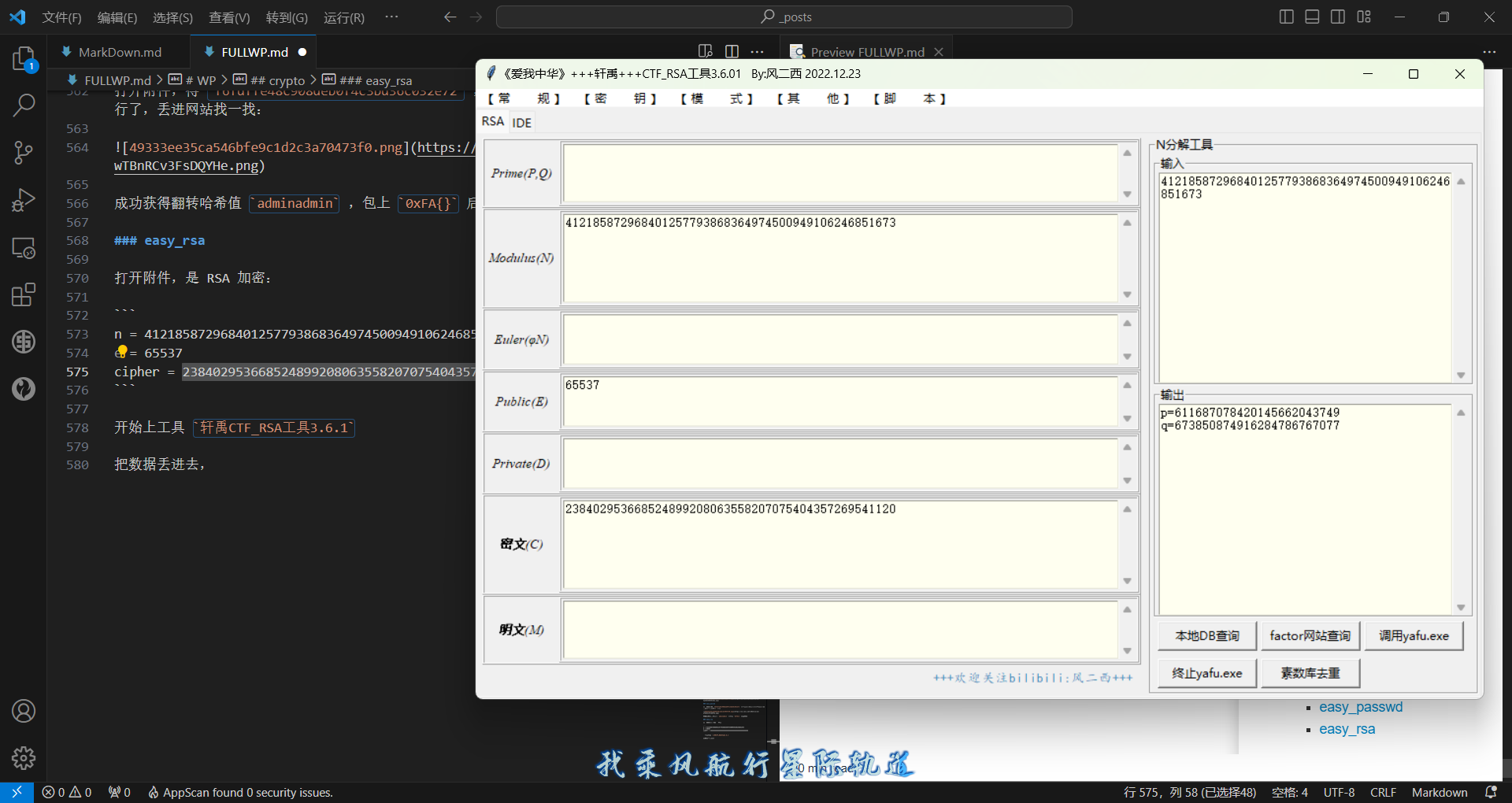The image size is (1512, 803).
Task: Click the 调用yafu.exe button
Action: tap(1414, 635)
